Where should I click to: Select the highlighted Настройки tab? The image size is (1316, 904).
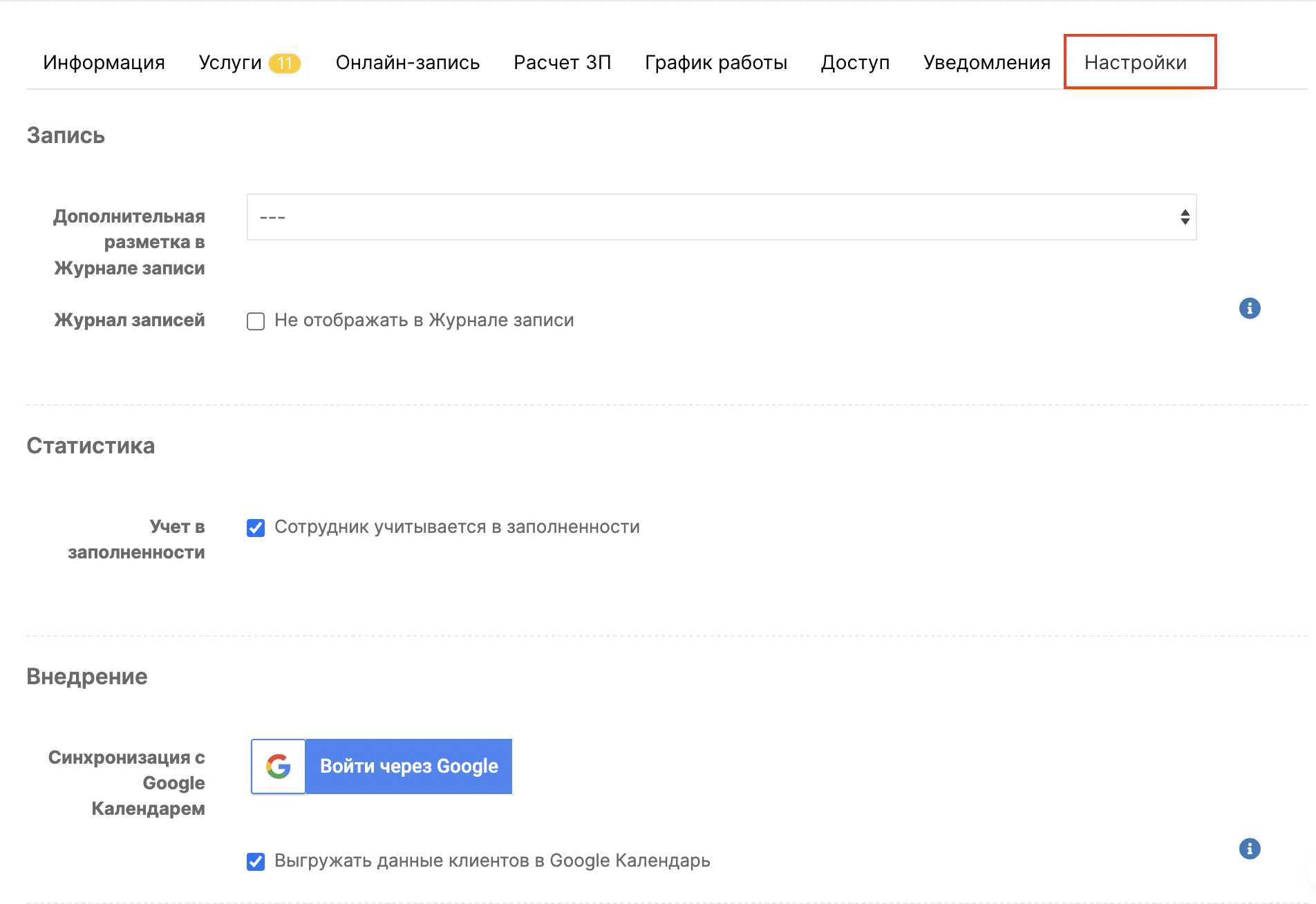click(x=1135, y=63)
